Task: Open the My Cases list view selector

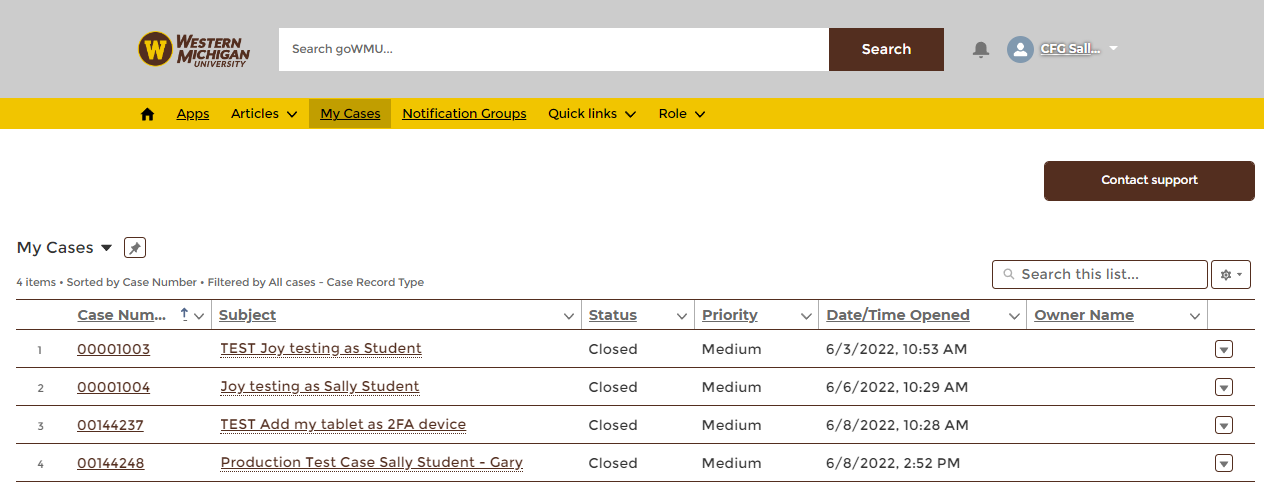Action: pyautogui.click(x=106, y=248)
